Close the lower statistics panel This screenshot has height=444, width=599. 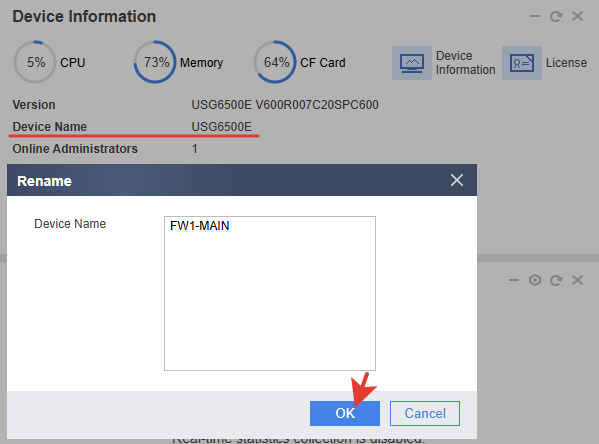pos(577,280)
